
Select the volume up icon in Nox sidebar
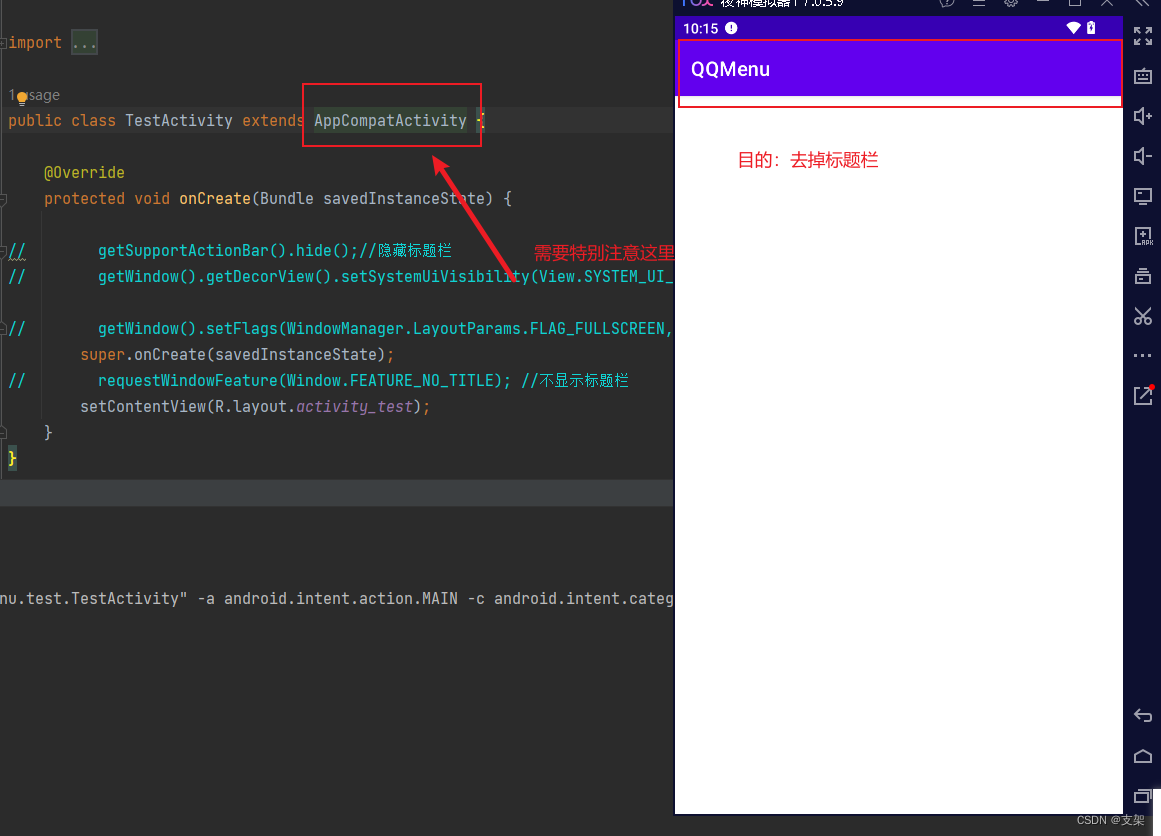[1143, 116]
